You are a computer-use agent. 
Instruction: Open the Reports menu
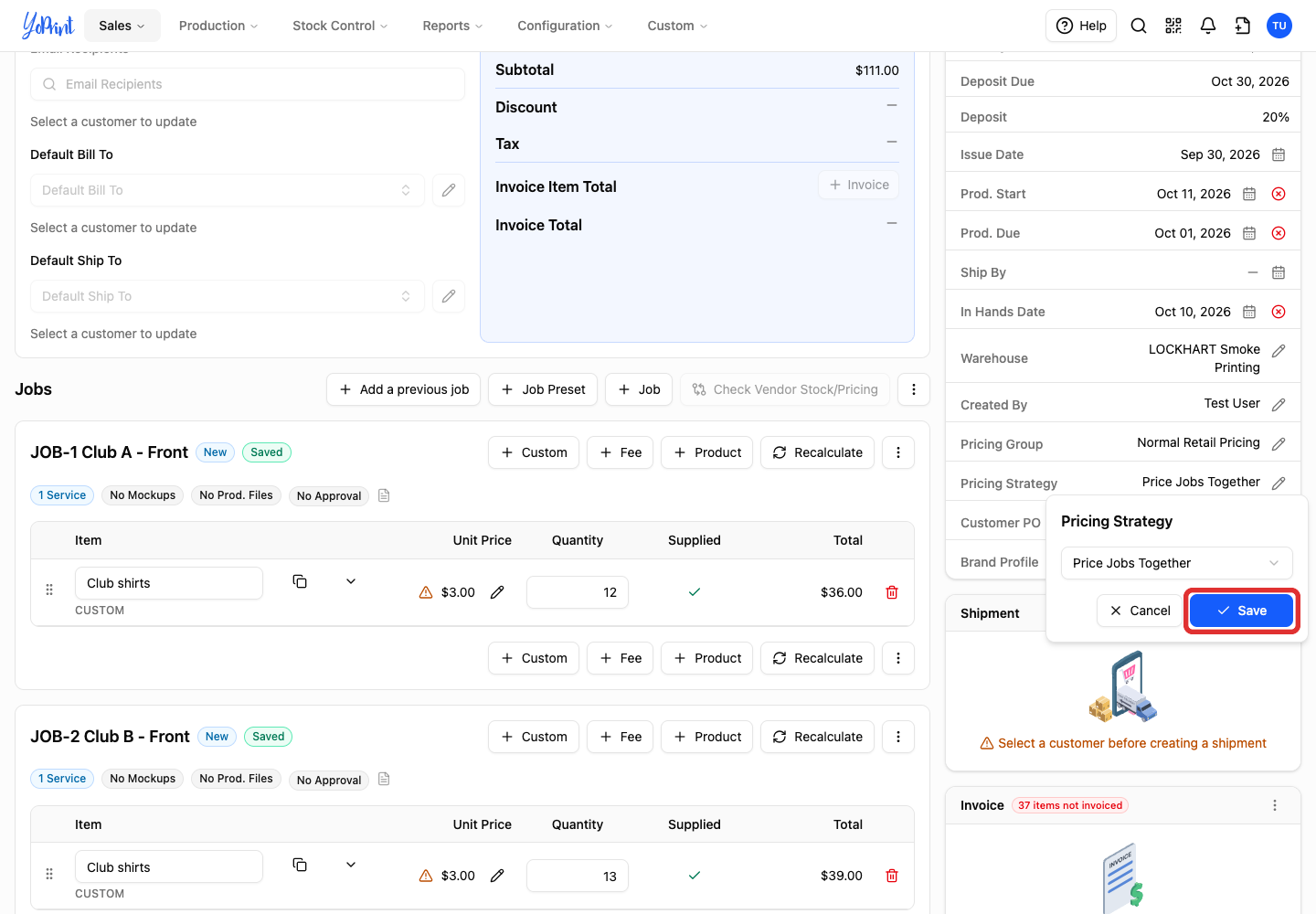tap(452, 26)
